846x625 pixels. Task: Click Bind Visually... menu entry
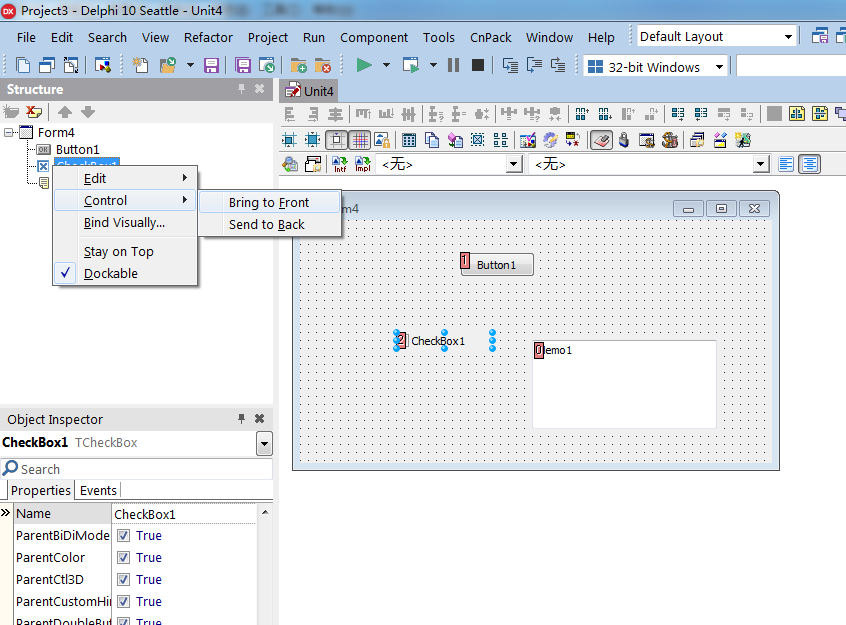[x=125, y=222]
